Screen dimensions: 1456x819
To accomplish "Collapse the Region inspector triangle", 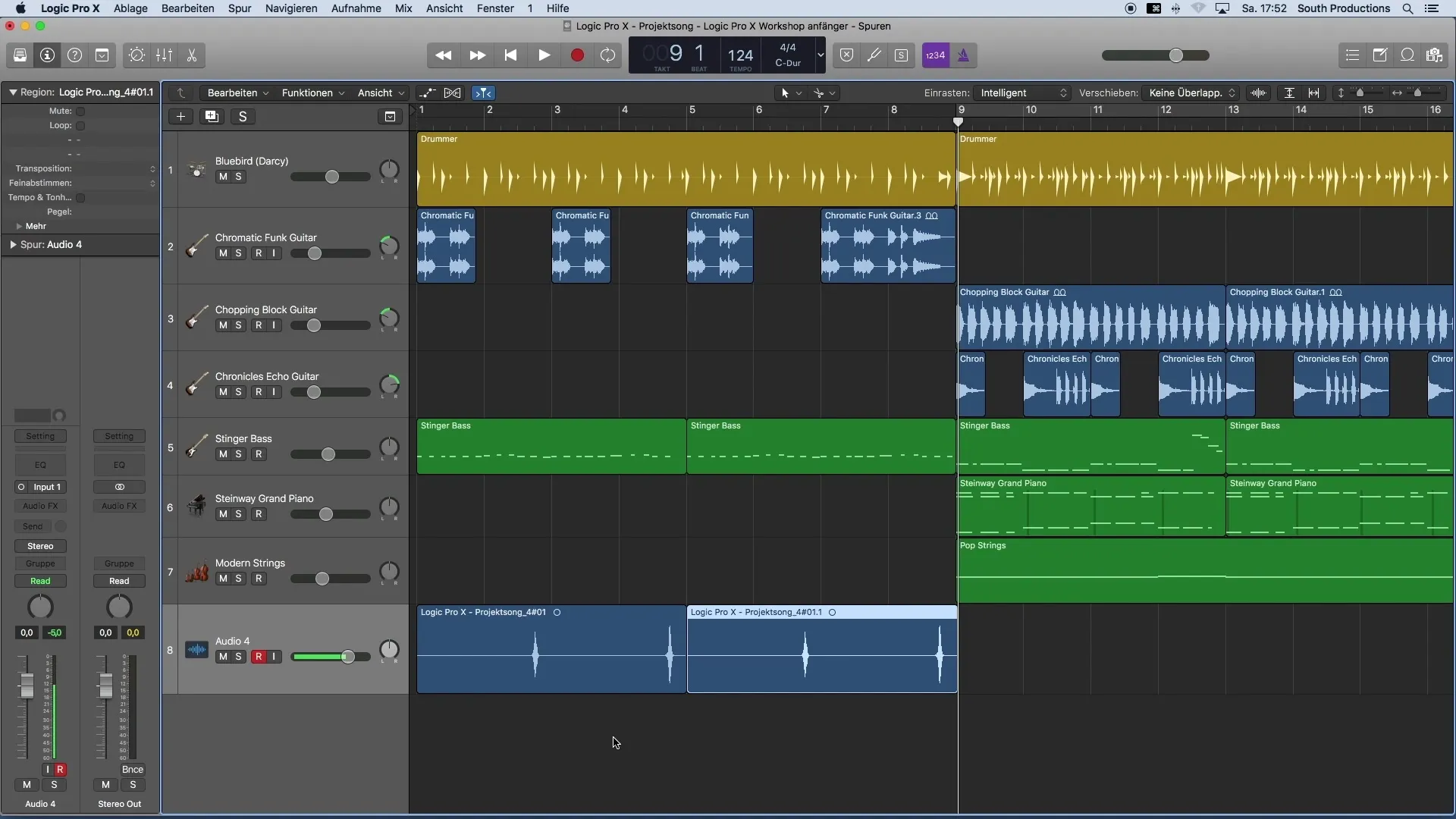I will (13, 93).
